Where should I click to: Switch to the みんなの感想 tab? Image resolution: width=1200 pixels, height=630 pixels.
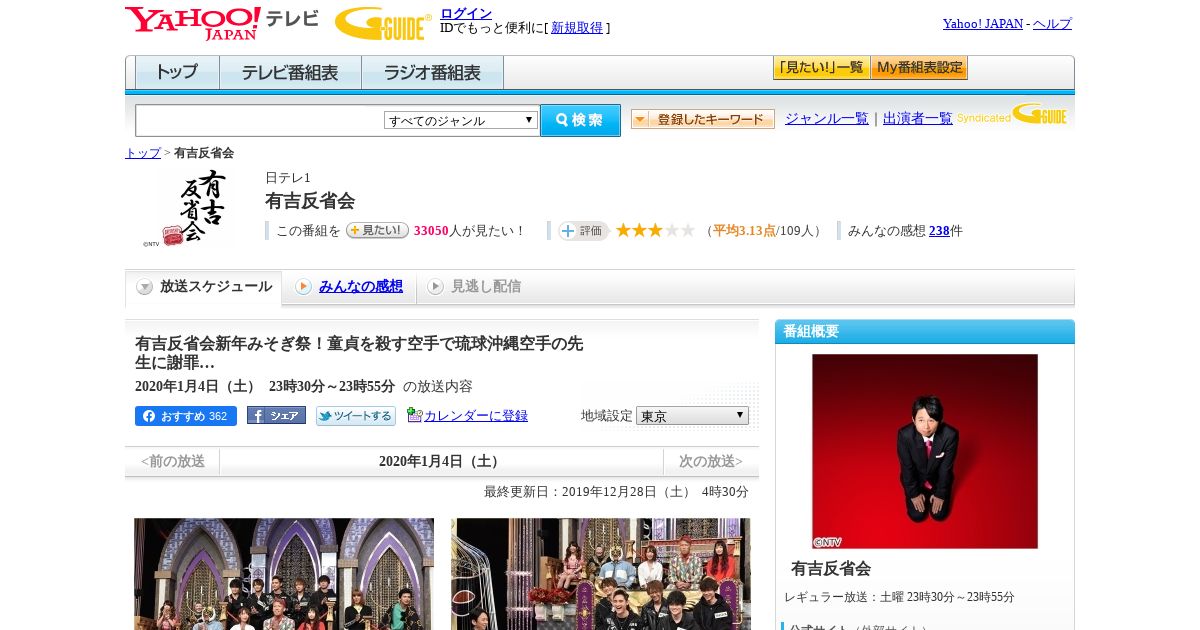point(361,287)
